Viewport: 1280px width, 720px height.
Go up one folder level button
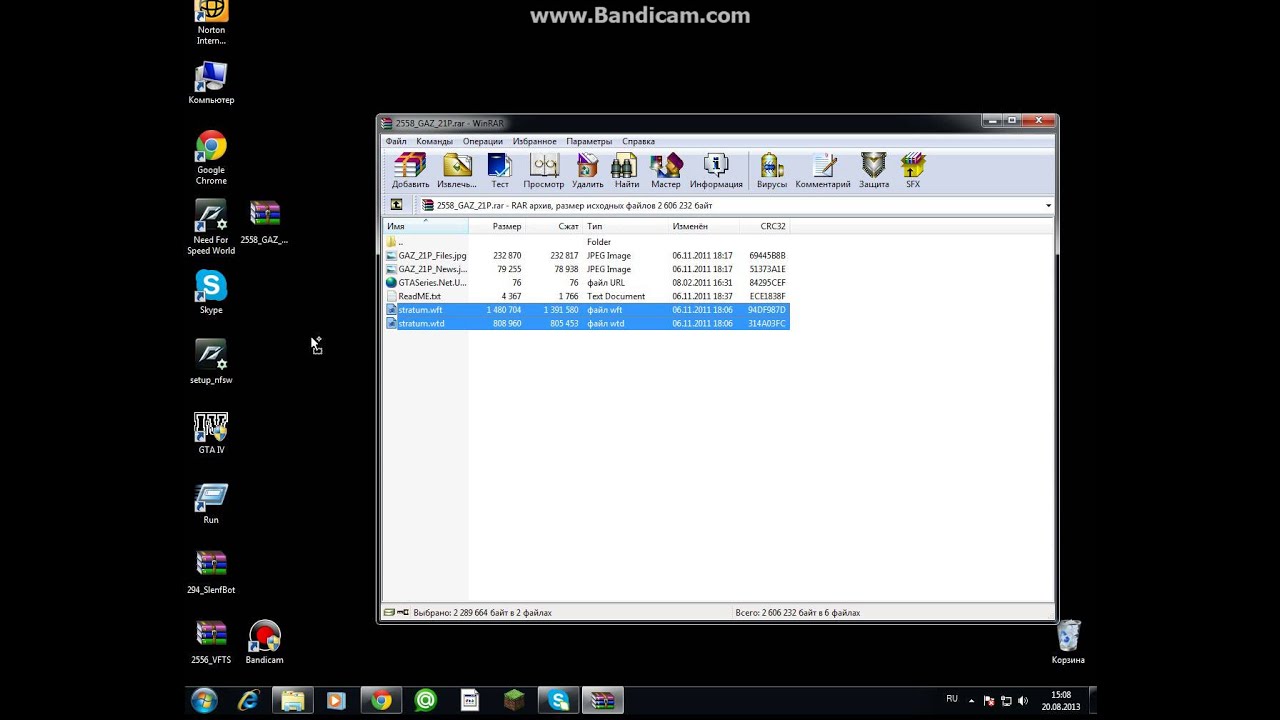tap(396, 205)
